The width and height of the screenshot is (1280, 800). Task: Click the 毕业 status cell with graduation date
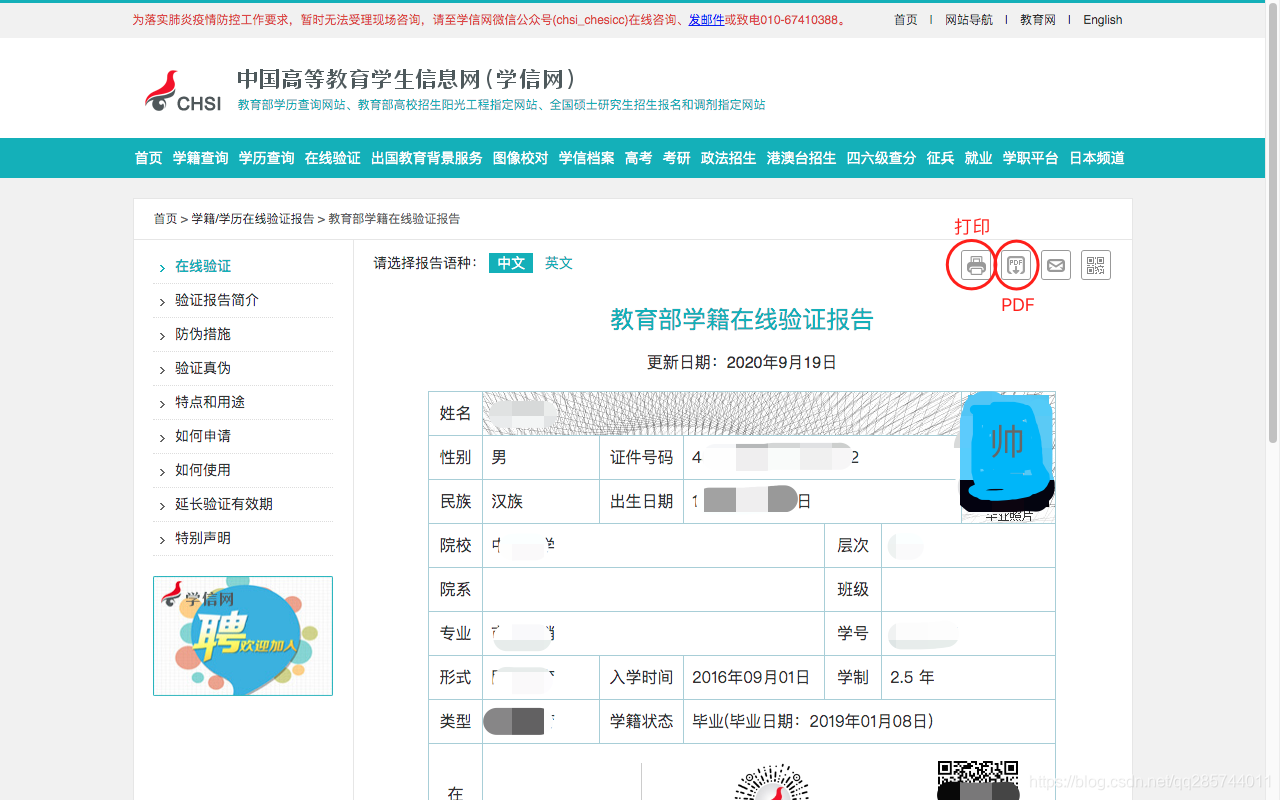point(869,721)
